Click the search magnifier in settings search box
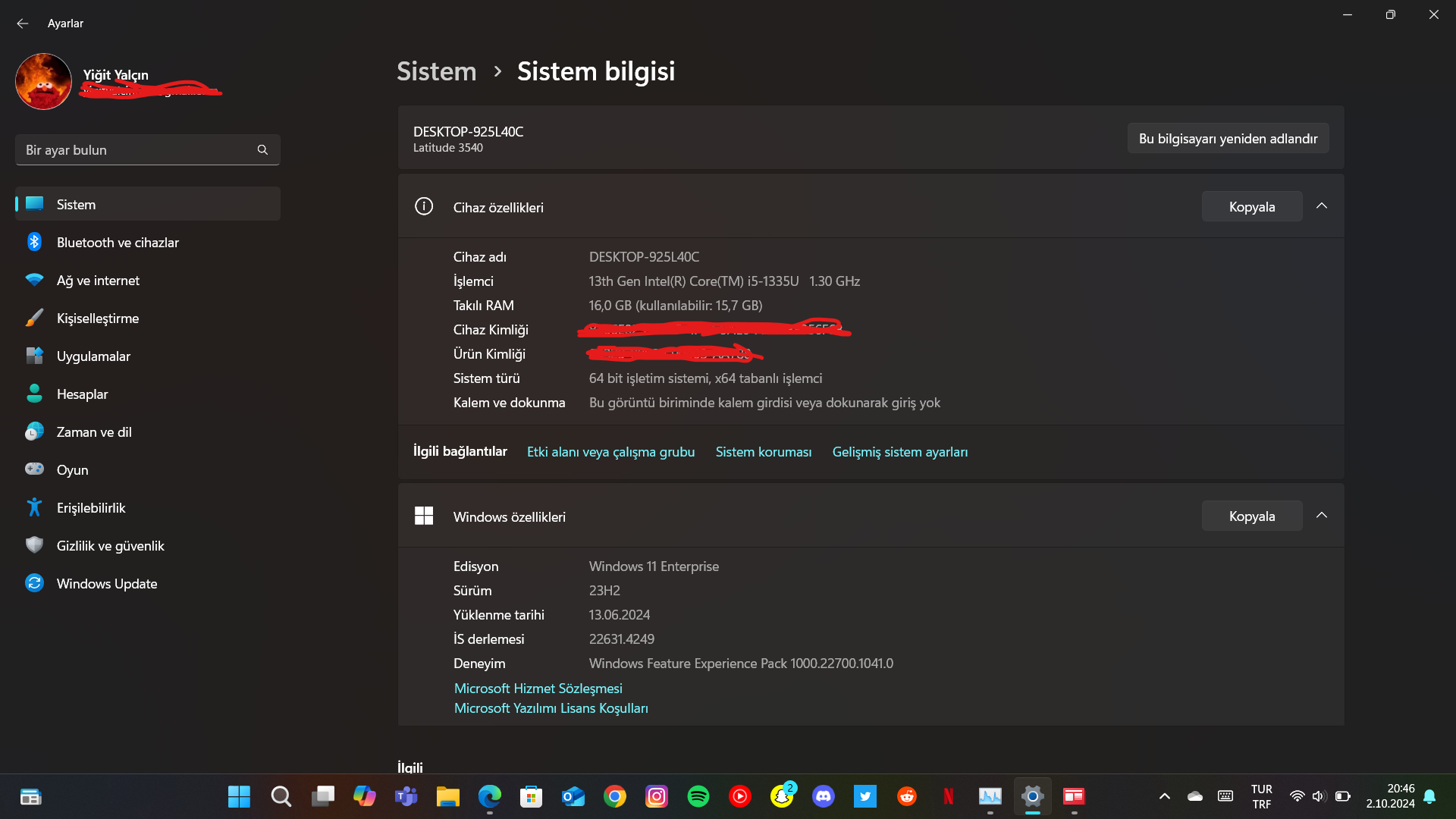Screen dimensions: 1456x819 pos(262,150)
